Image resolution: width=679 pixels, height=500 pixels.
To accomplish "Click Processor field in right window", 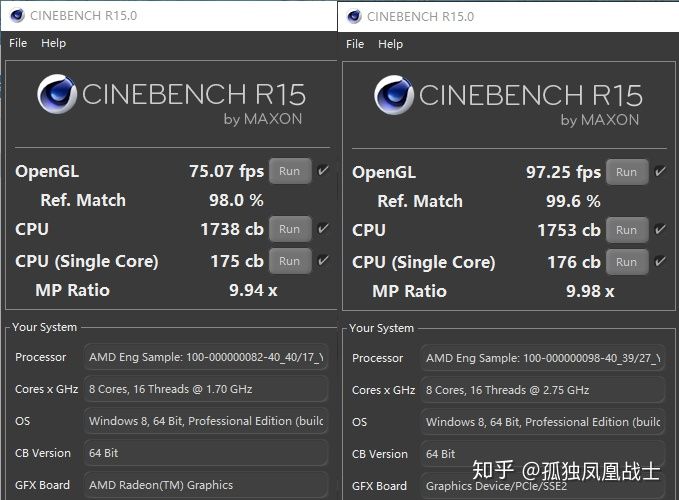I will point(543,358).
